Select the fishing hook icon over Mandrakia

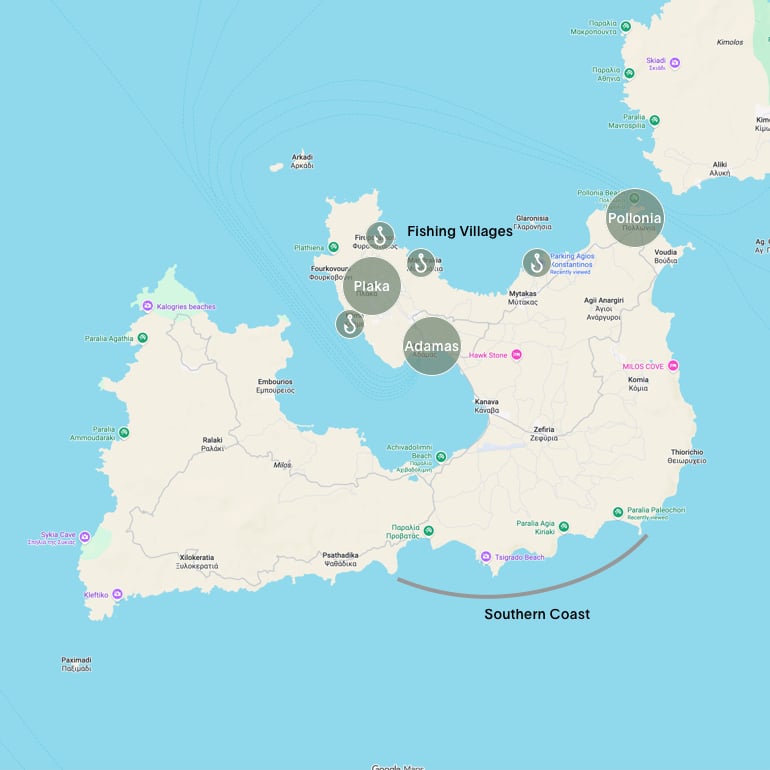(421, 263)
